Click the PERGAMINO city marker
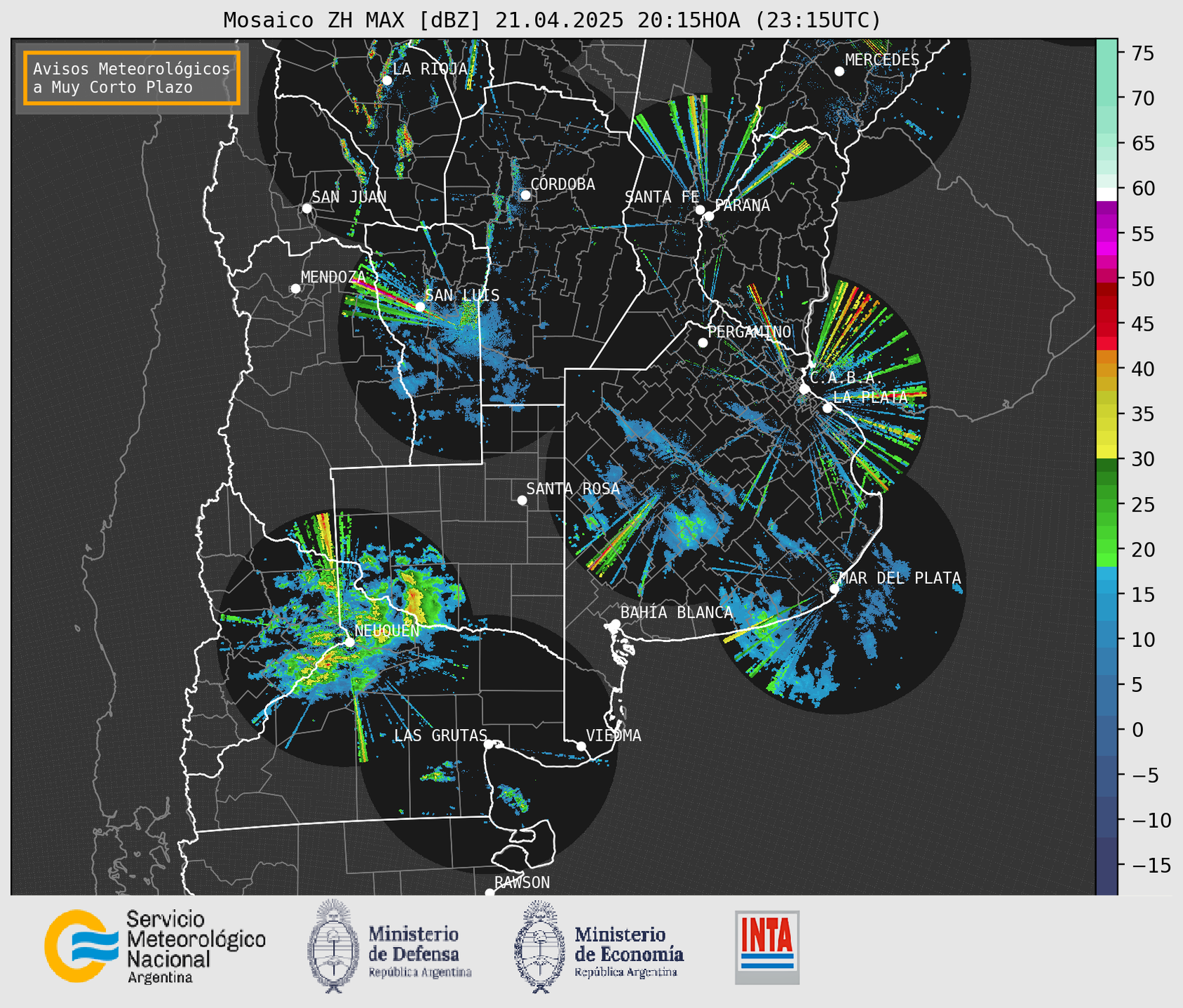 (x=703, y=343)
